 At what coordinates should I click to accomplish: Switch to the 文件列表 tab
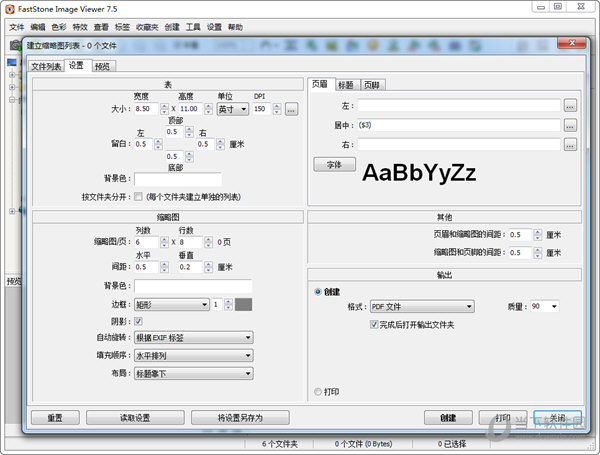tap(46, 66)
